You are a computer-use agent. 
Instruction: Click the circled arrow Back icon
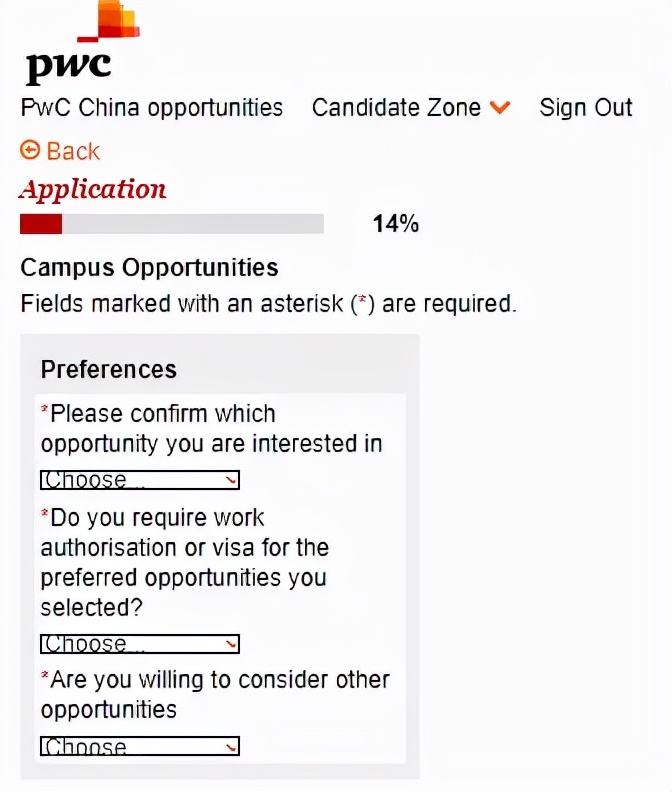coord(30,151)
